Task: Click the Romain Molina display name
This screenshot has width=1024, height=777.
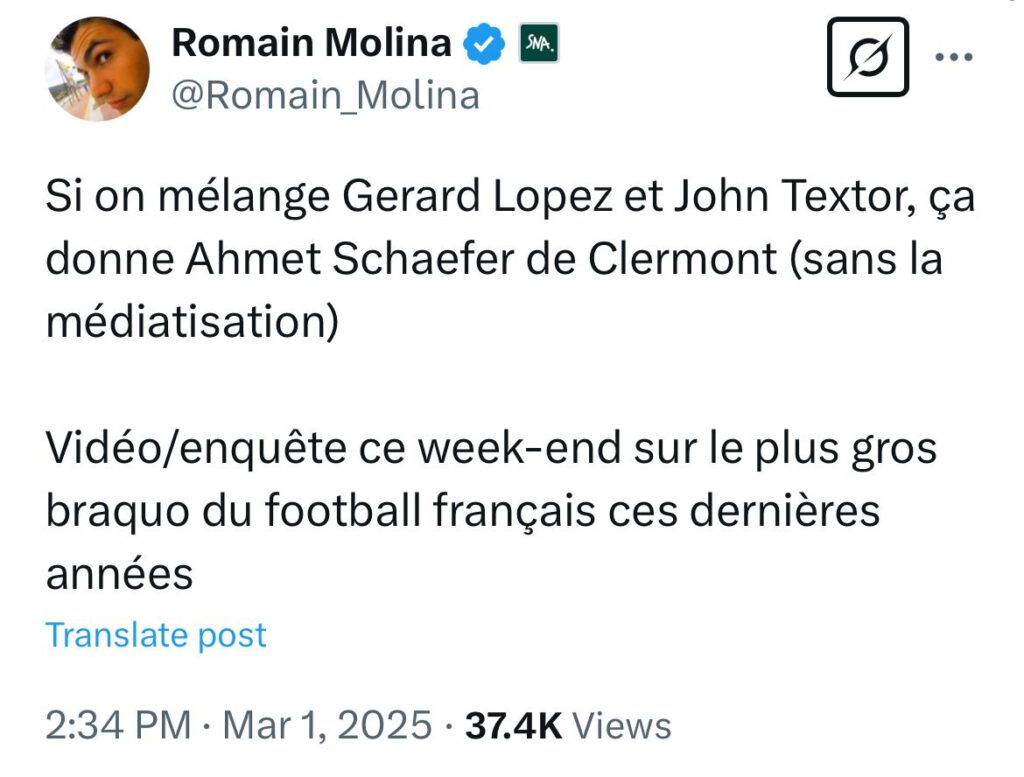Action: pos(311,43)
